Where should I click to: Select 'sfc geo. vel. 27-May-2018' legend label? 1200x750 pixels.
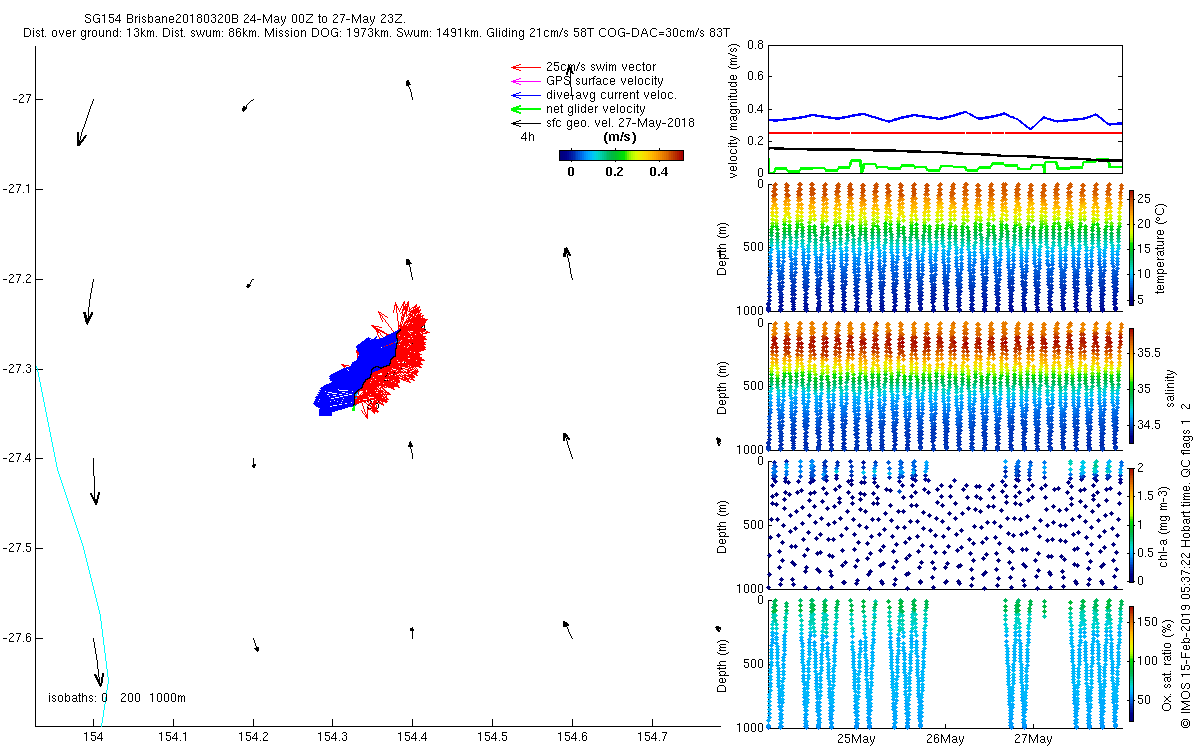click(x=620, y=123)
